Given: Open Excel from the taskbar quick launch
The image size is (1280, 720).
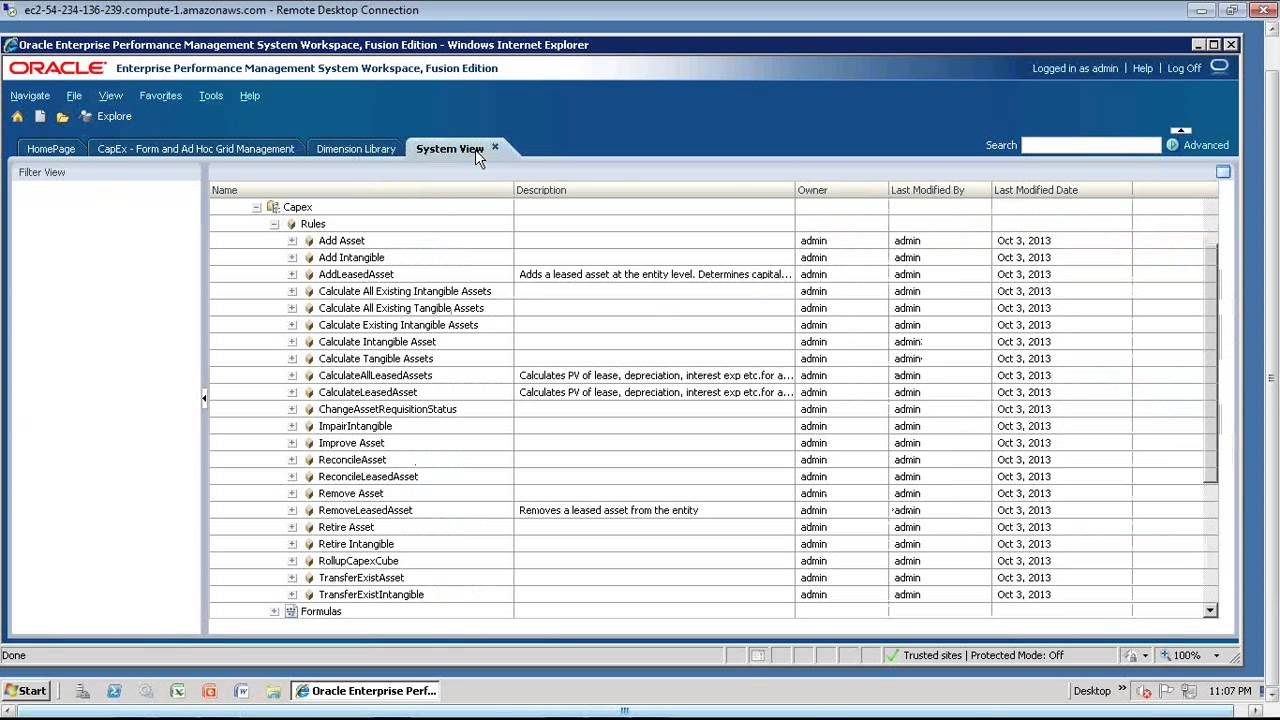Looking at the screenshot, I should [x=177, y=691].
